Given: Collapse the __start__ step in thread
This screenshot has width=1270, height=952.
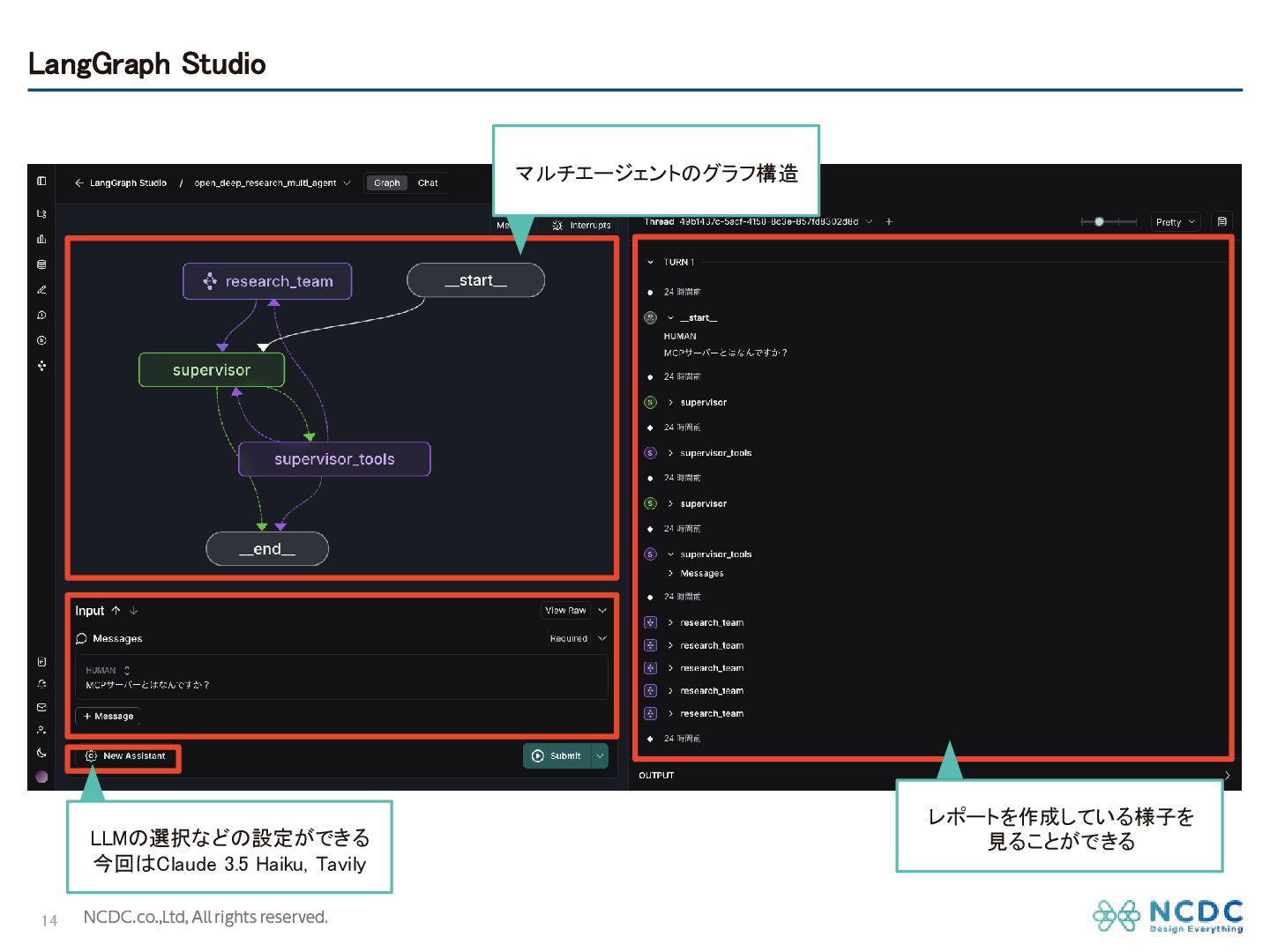Looking at the screenshot, I should 670,317.
